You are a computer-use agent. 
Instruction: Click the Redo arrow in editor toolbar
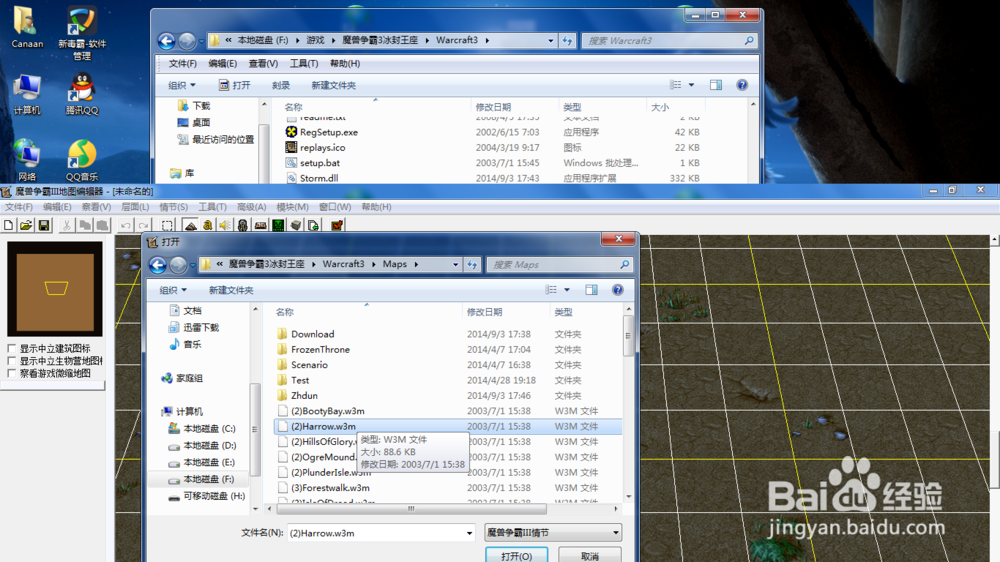(x=143, y=225)
